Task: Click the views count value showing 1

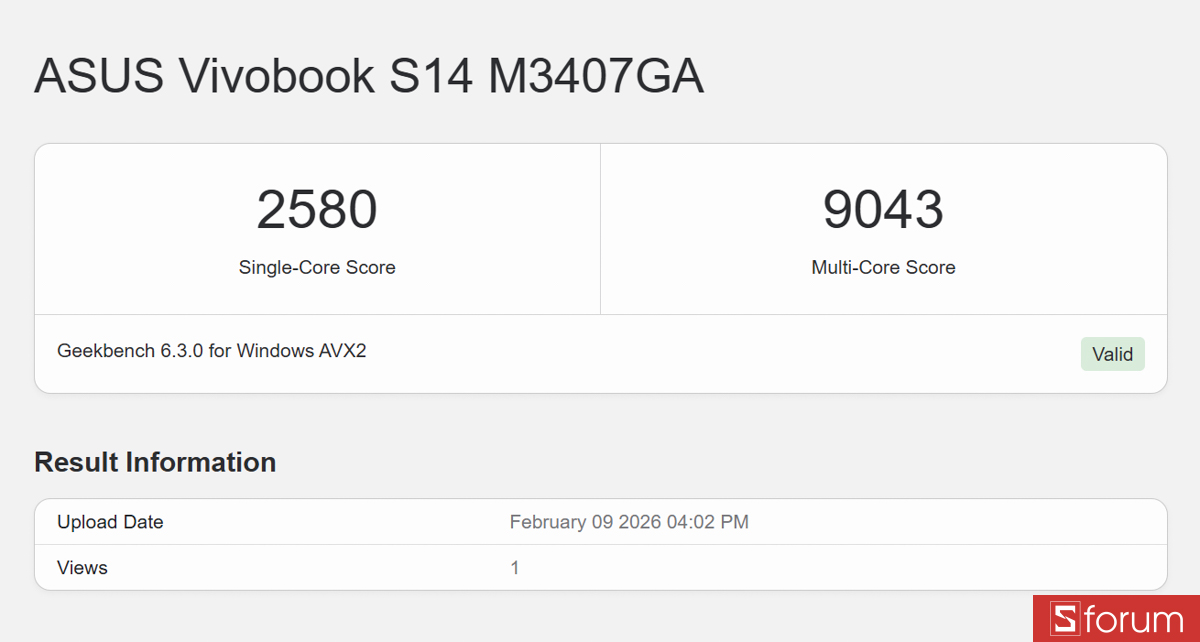Action: (x=514, y=568)
